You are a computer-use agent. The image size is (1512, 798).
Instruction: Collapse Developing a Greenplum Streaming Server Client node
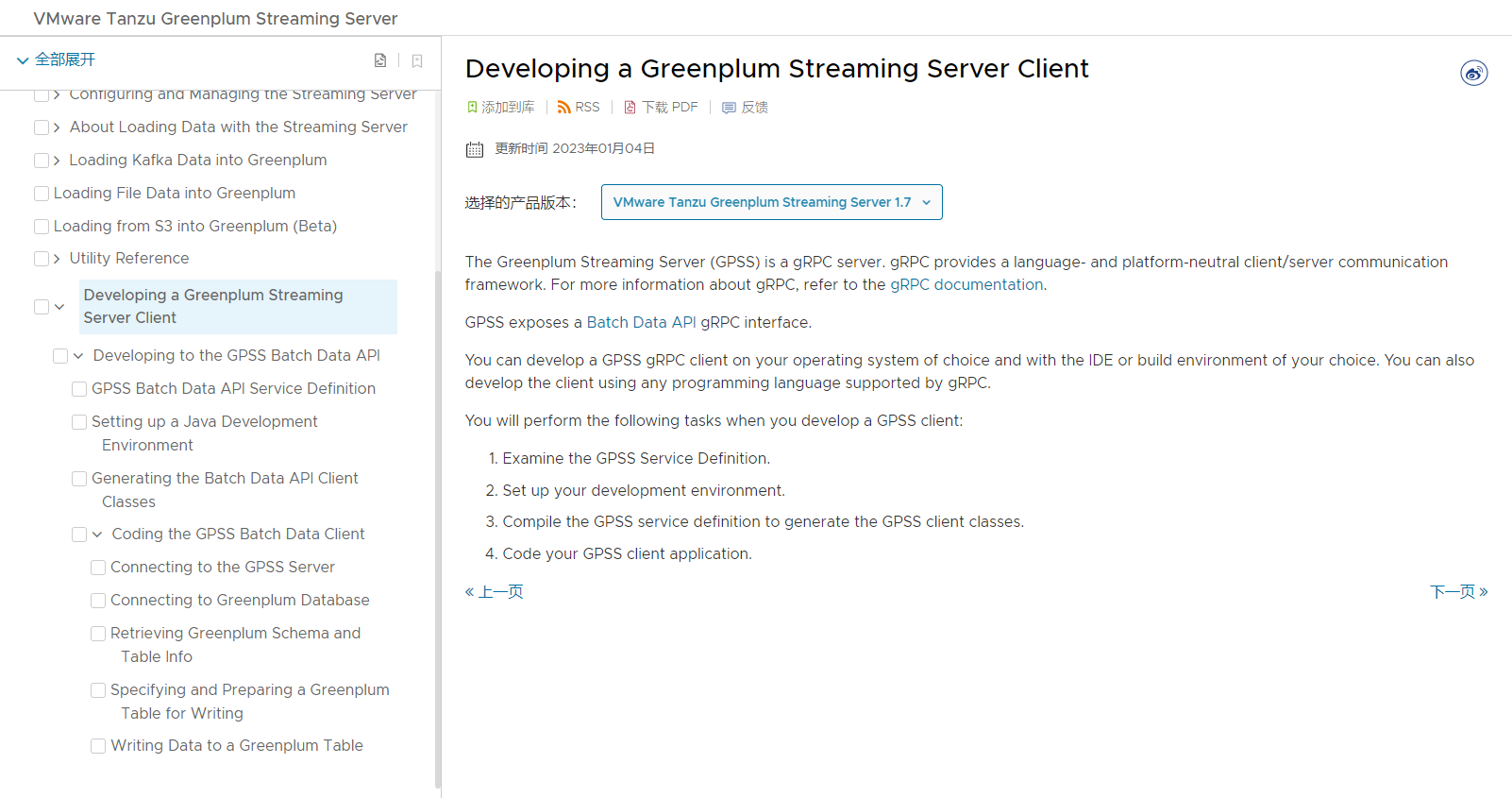(x=59, y=307)
